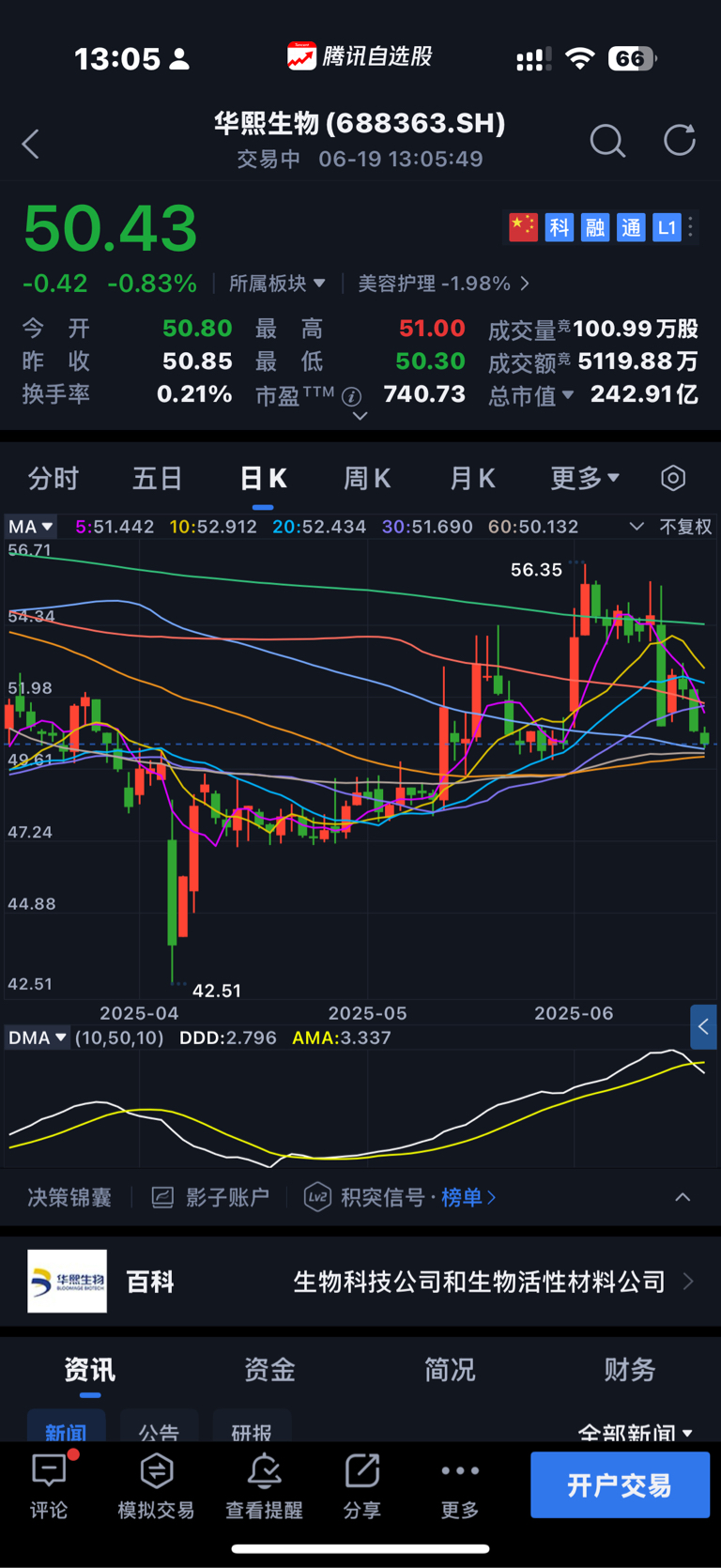Image resolution: width=721 pixels, height=1568 pixels.
Task: Tap the 融 margin badge
Action: coord(595,227)
